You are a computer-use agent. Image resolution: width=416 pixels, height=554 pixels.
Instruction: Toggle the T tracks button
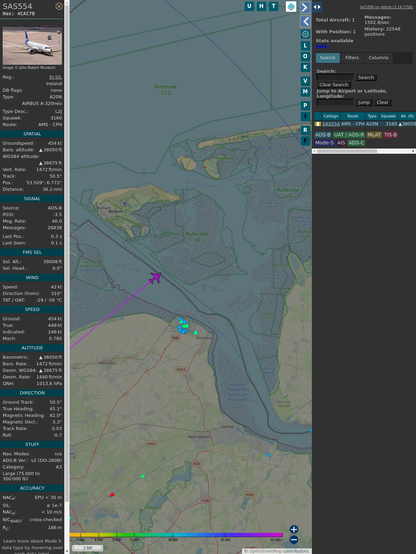pyautogui.click(x=273, y=6)
